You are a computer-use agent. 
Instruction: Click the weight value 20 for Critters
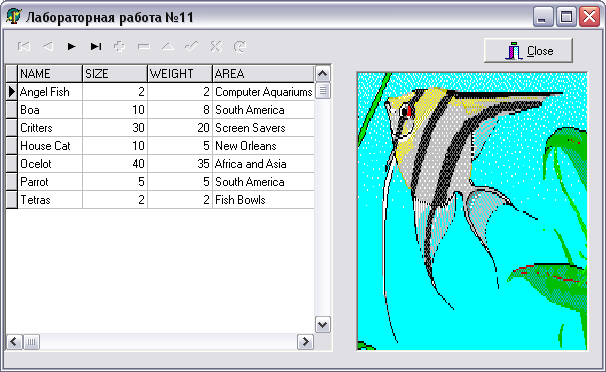(x=180, y=128)
